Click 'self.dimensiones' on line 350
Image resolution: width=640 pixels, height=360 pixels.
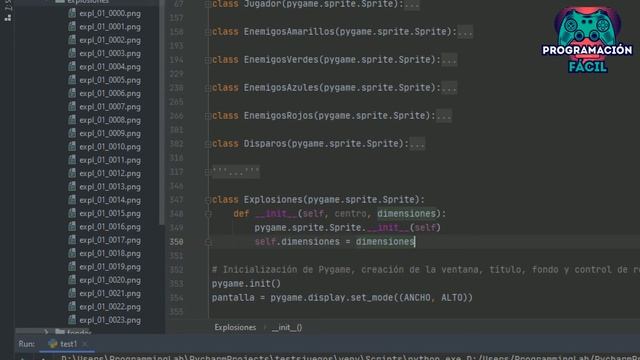[x=297, y=242]
